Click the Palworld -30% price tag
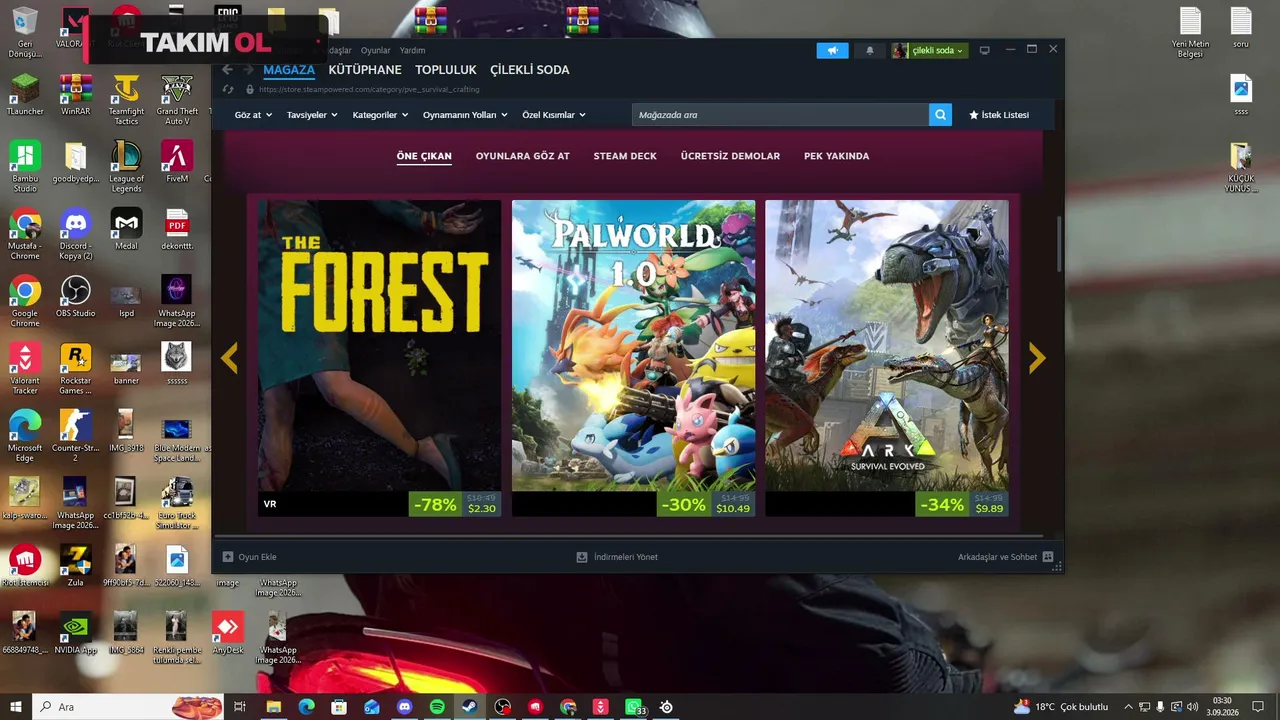Image resolution: width=1280 pixels, height=720 pixels. coord(705,504)
